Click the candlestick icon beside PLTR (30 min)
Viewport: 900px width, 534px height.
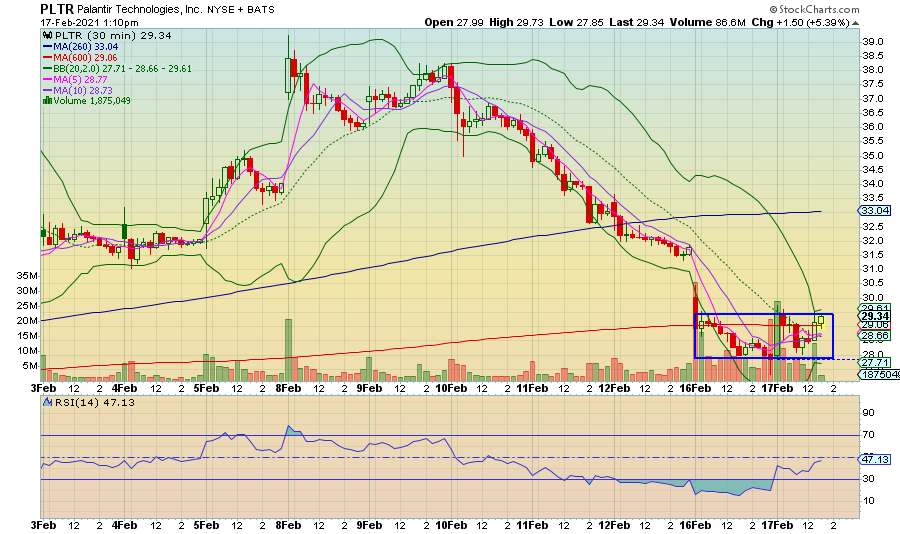[48, 36]
